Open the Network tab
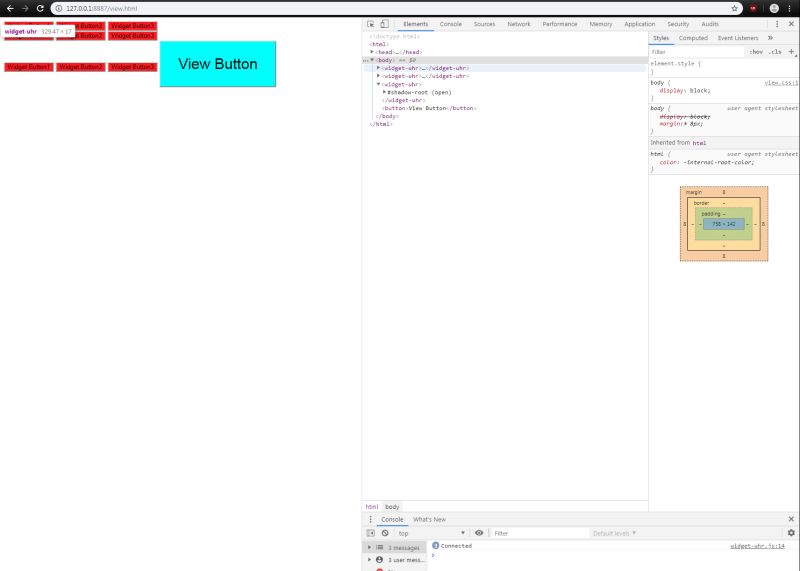The width and height of the screenshot is (800, 571). pyautogui.click(x=518, y=24)
